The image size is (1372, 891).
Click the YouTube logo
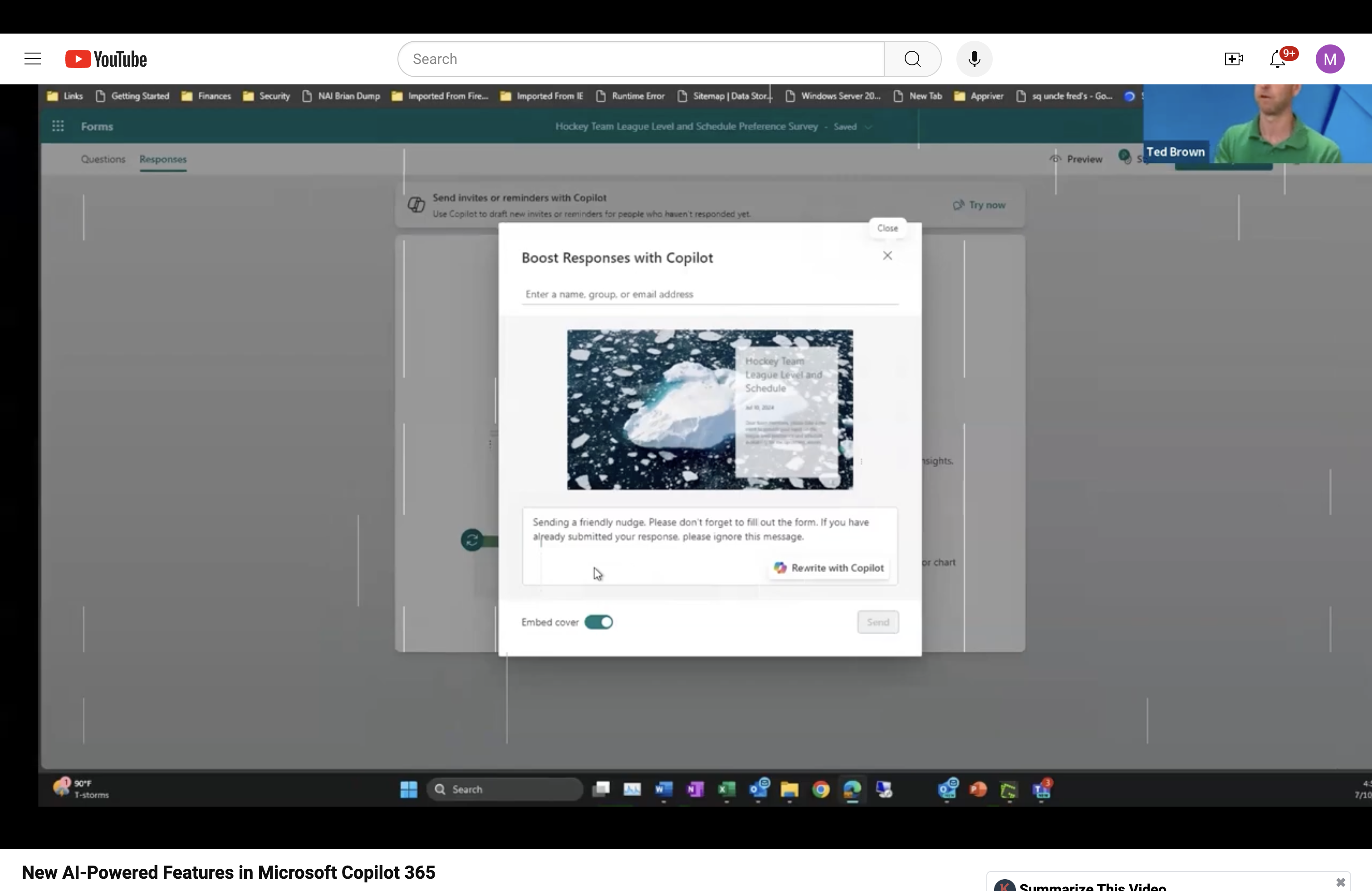coord(106,58)
